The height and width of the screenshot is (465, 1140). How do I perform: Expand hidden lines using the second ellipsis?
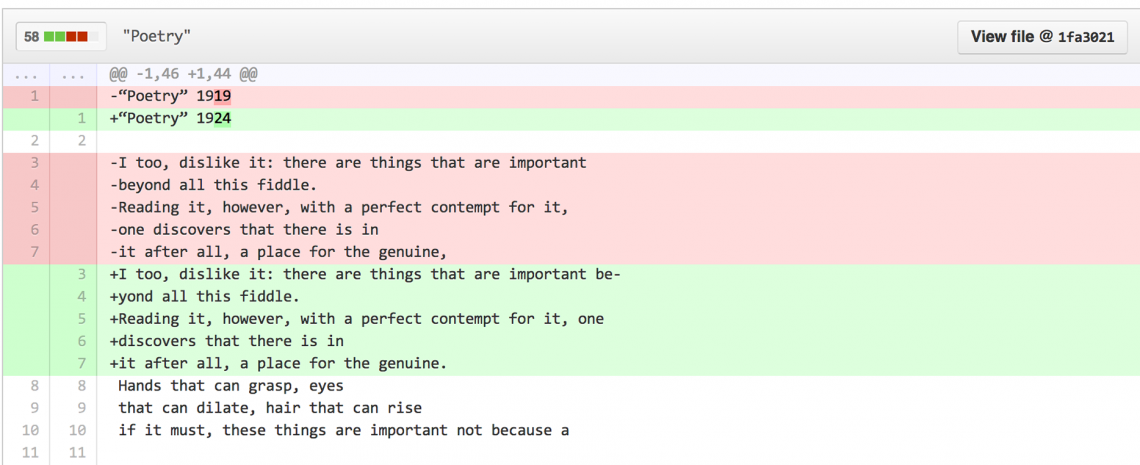point(72,75)
